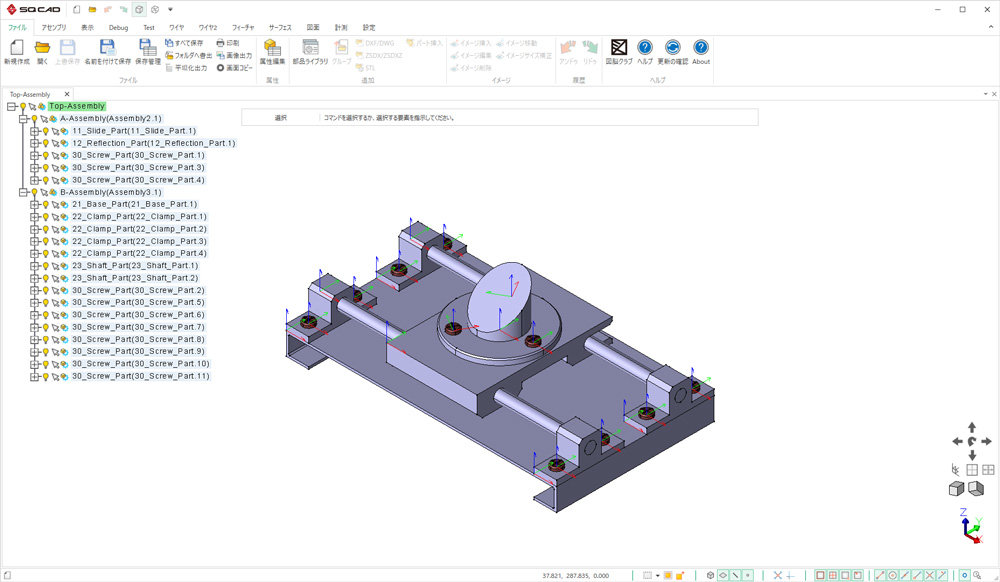1000x582 pixels.
Task: Rotate view with the up arrow
Action: click(x=972, y=427)
